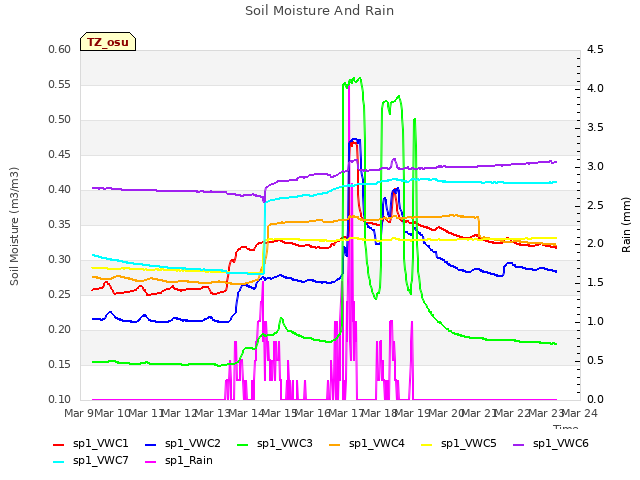This screenshot has width=640, height=480.
Task: Click the 4.5 rain axis label
Action: click(x=595, y=50)
